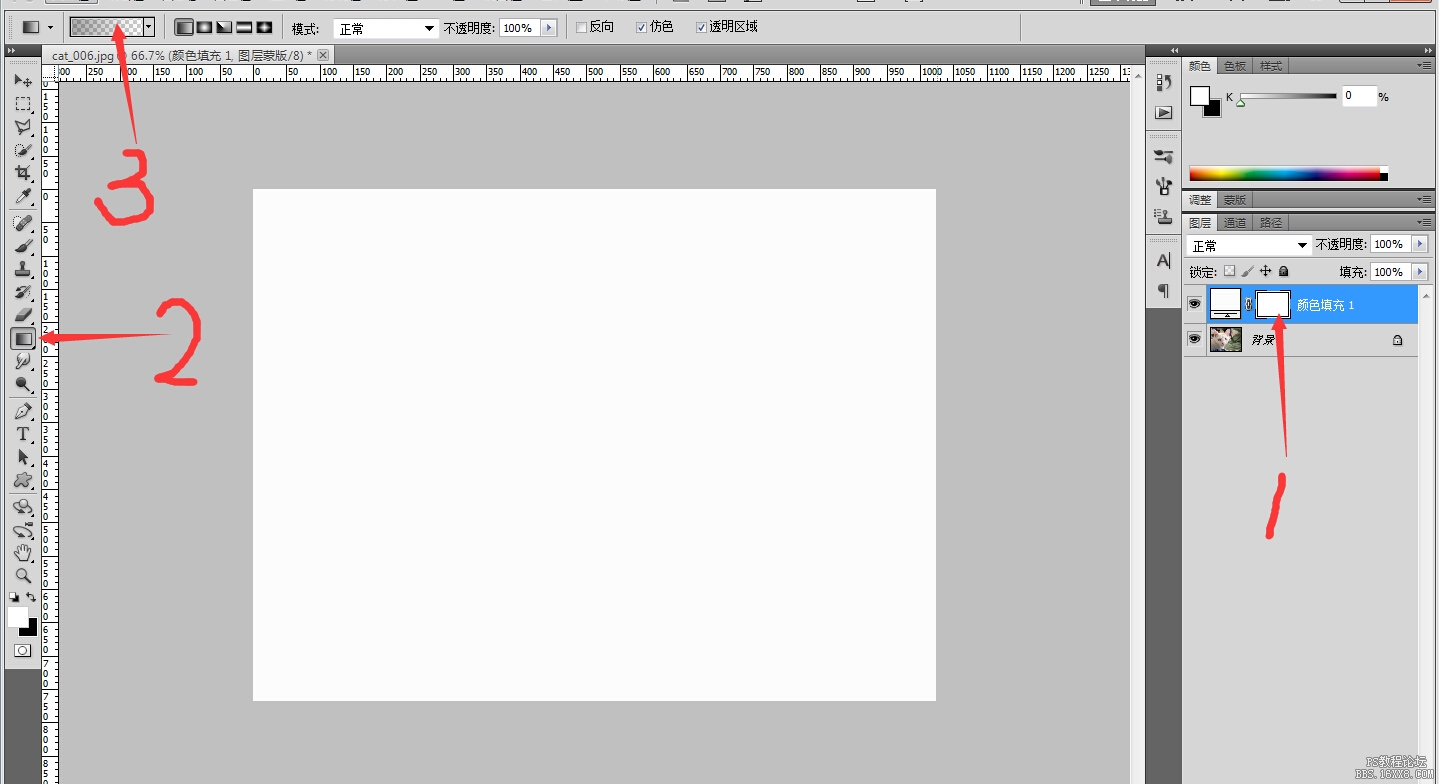Open Layers panel 不透明度 slider arrow
Image resolution: width=1439 pixels, height=784 pixels.
coord(1420,244)
